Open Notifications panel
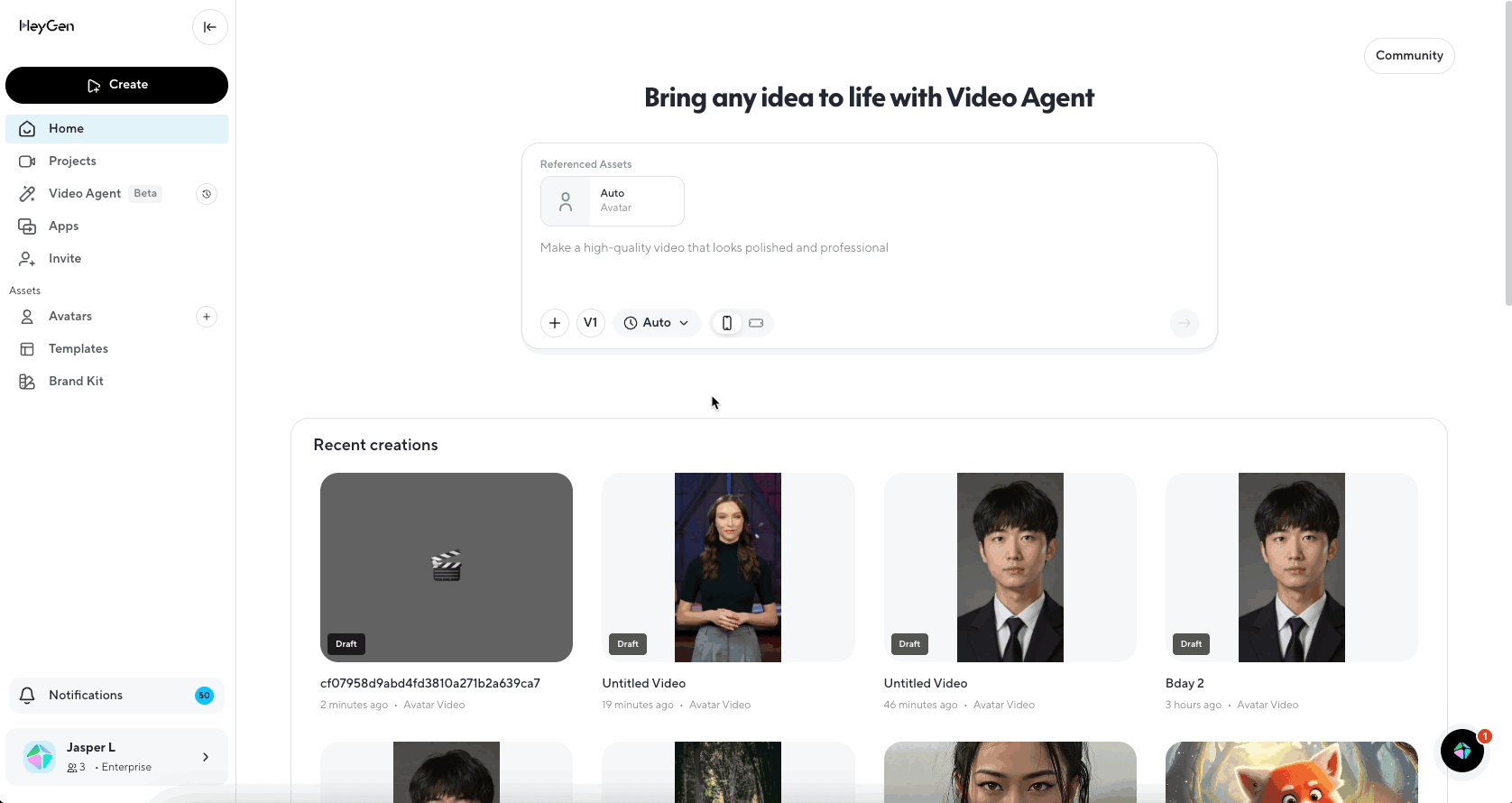Image resolution: width=1512 pixels, height=803 pixels. (x=116, y=696)
